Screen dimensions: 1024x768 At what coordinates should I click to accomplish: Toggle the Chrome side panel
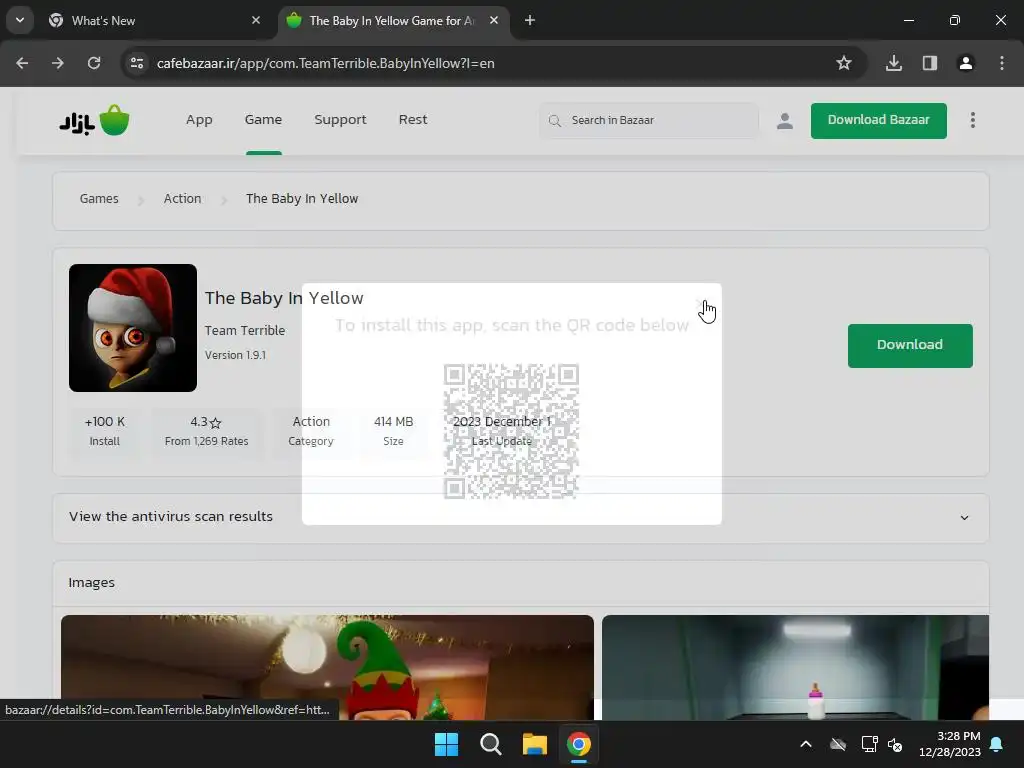(930, 63)
